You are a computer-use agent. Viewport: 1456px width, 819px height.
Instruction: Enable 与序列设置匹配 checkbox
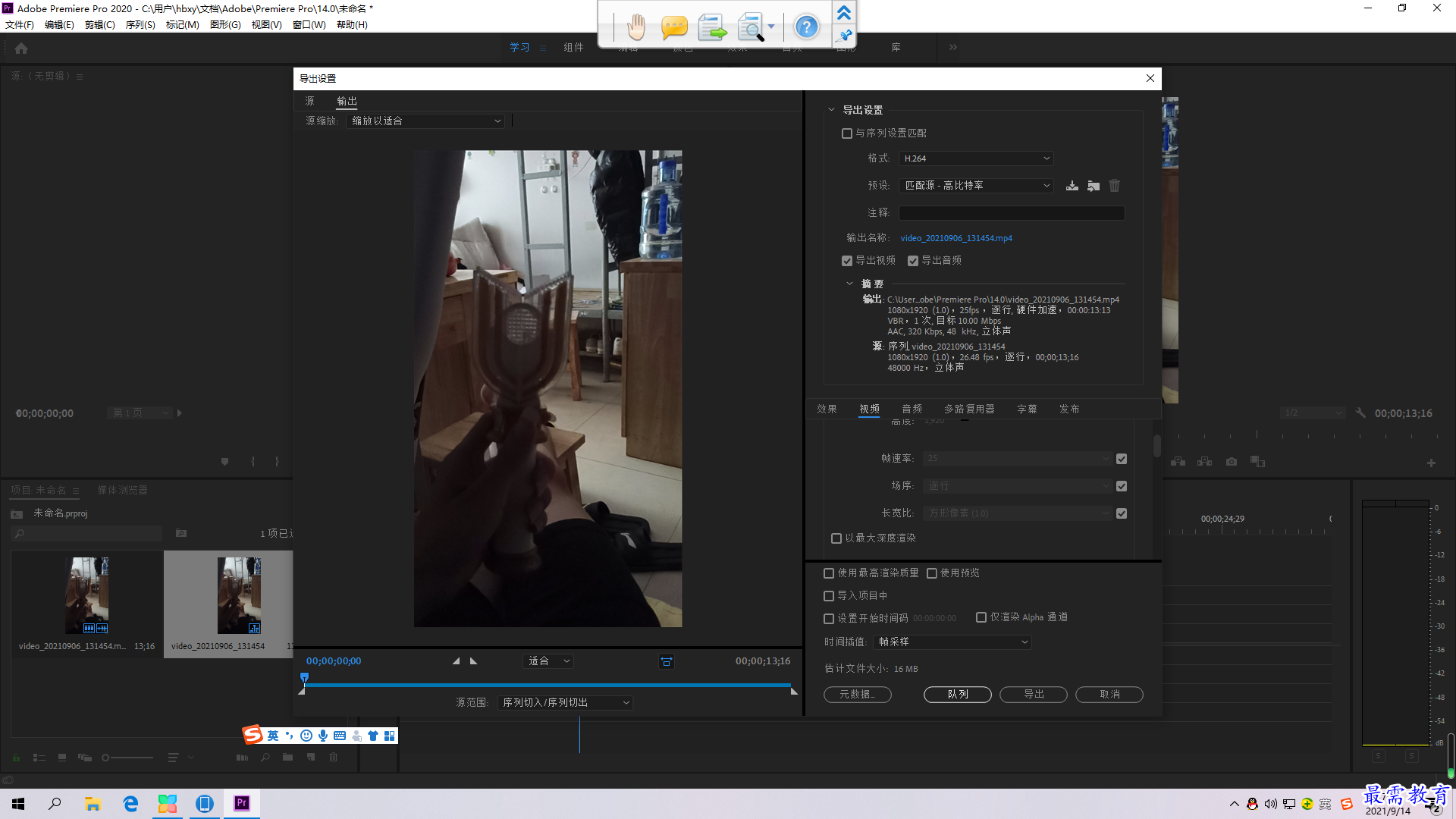847,133
